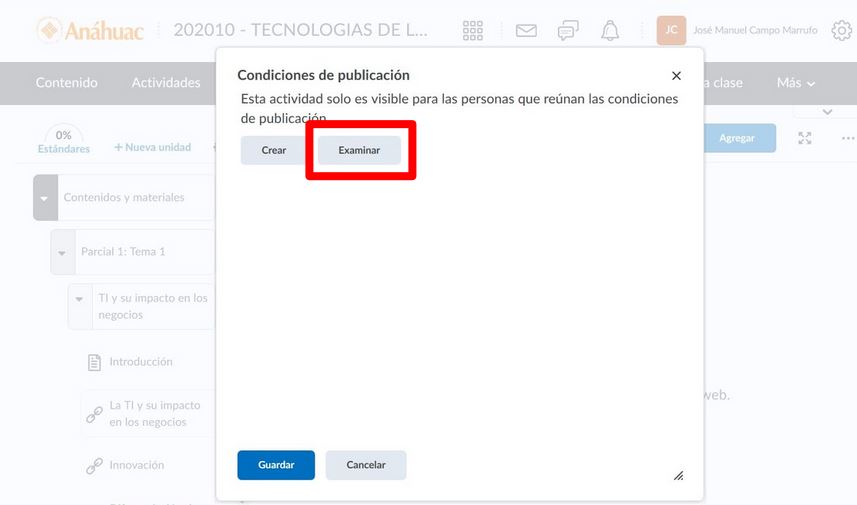The image size is (857, 505).
Task: Click the Examinar button
Action: [359, 150]
